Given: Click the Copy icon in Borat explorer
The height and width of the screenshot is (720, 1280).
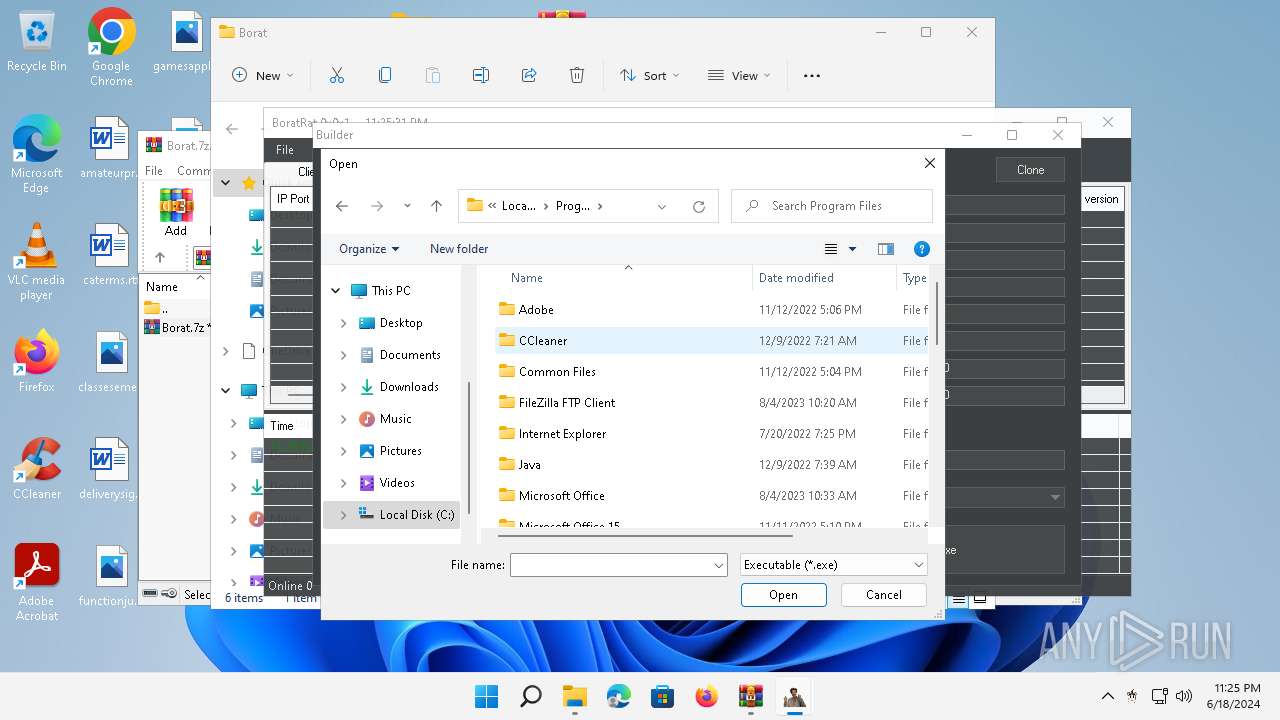Looking at the screenshot, I should [385, 75].
